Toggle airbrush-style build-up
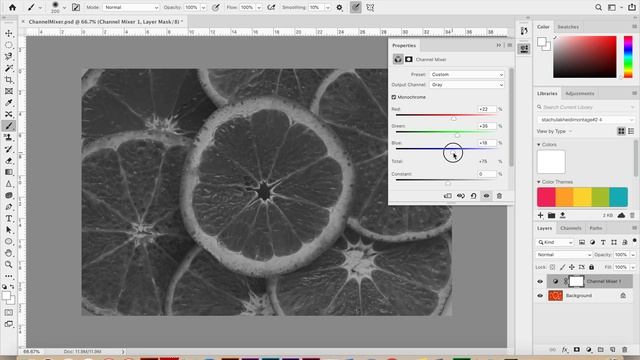The width and height of the screenshot is (640, 360). coord(271,7)
